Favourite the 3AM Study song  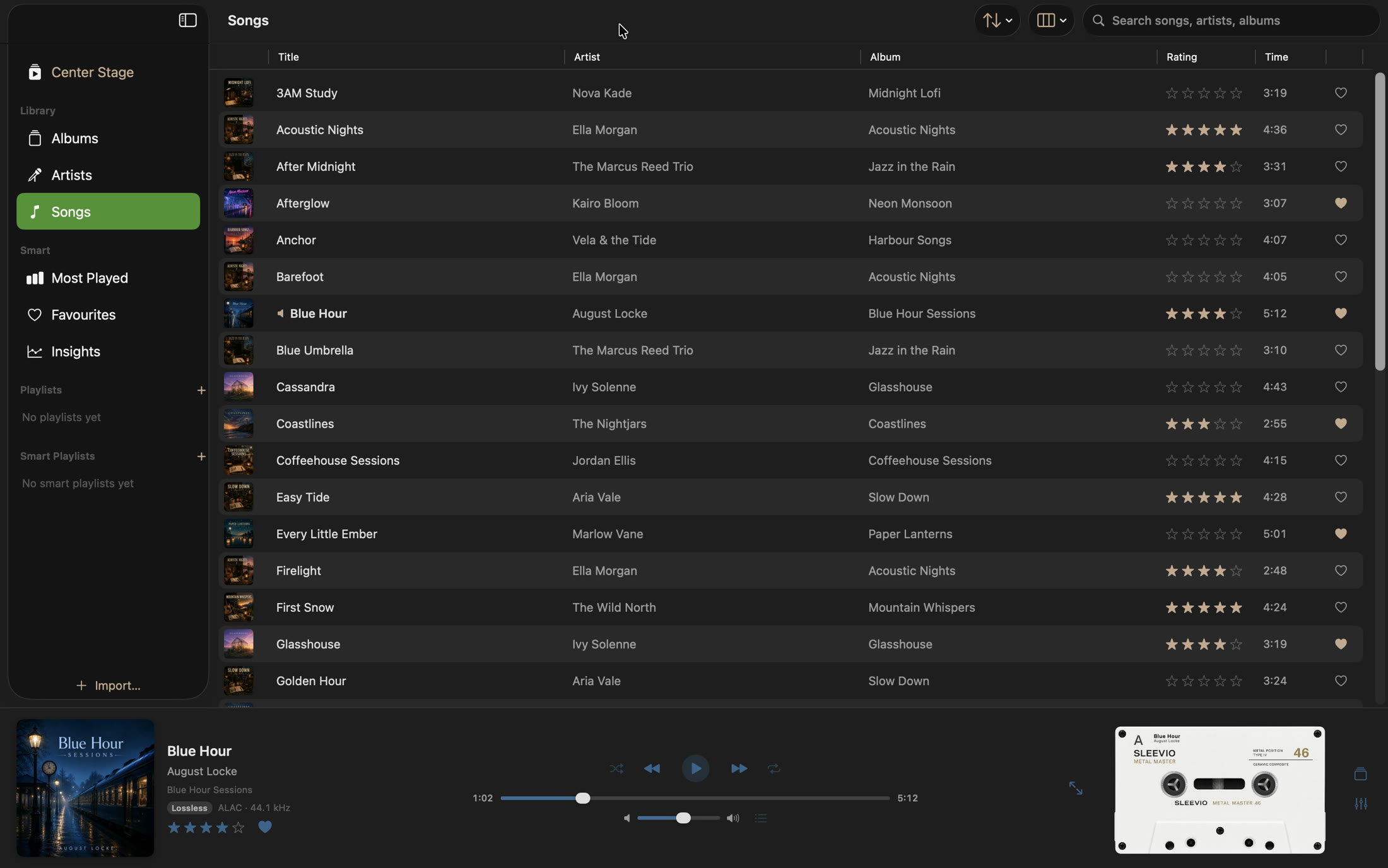(x=1341, y=93)
